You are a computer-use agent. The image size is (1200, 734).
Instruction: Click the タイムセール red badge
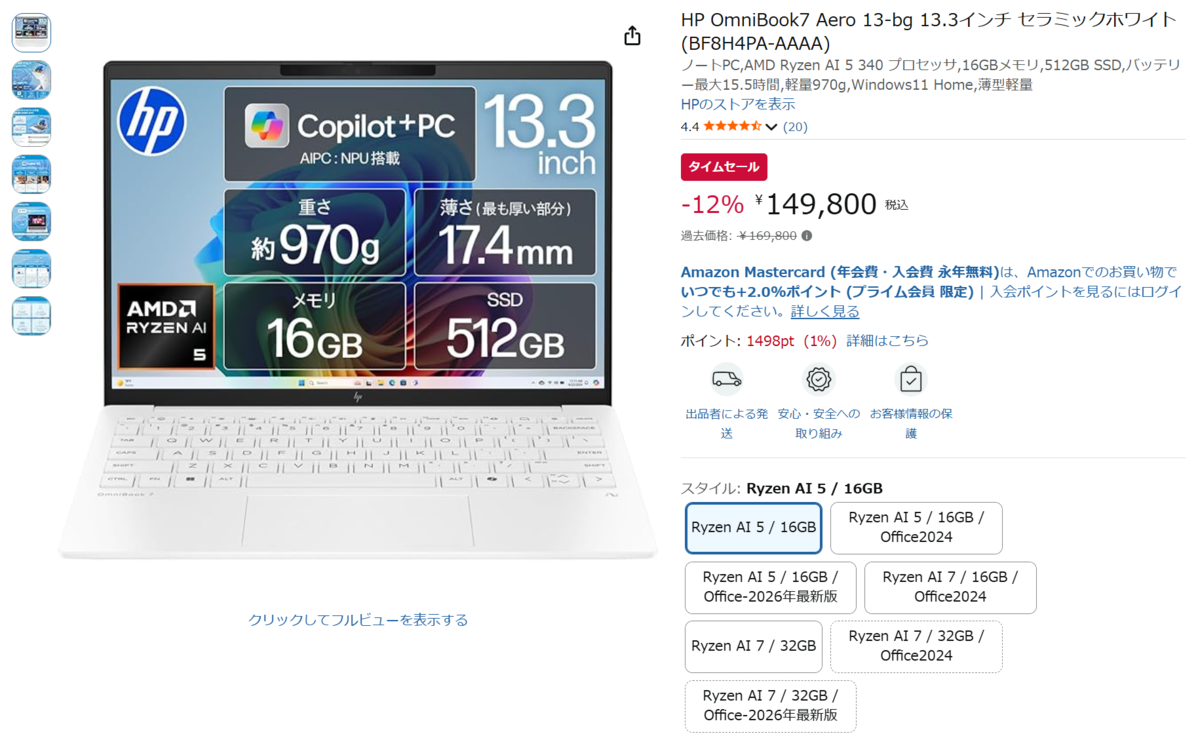(x=724, y=167)
